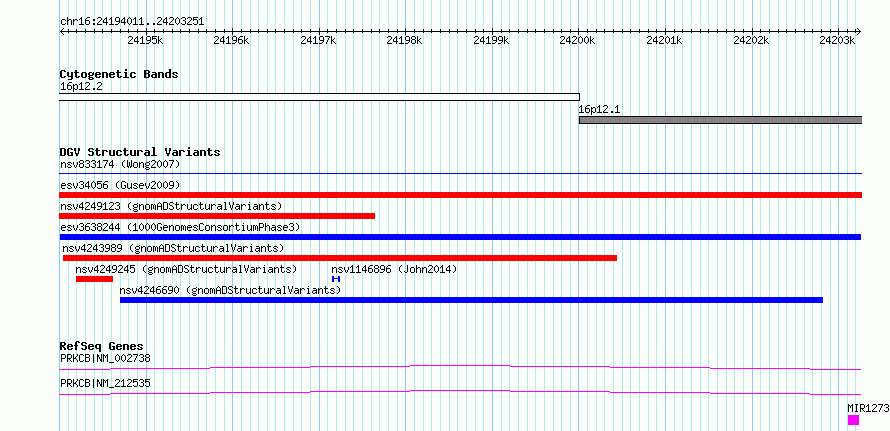
Task: Click the nsv4249245 gnomAD variant label
Action: pyautogui.click(x=186, y=269)
